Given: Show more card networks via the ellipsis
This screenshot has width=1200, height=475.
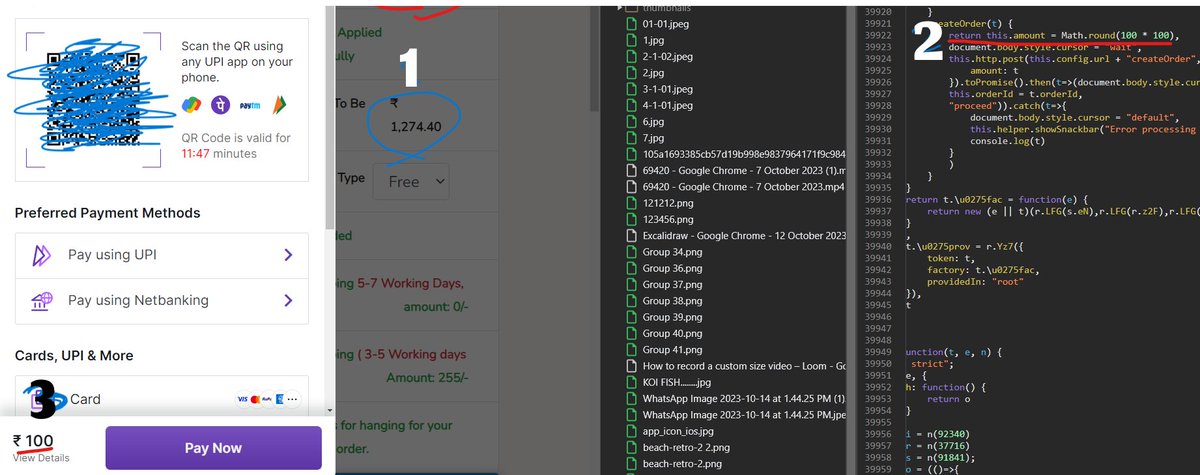Looking at the screenshot, I should [292, 399].
